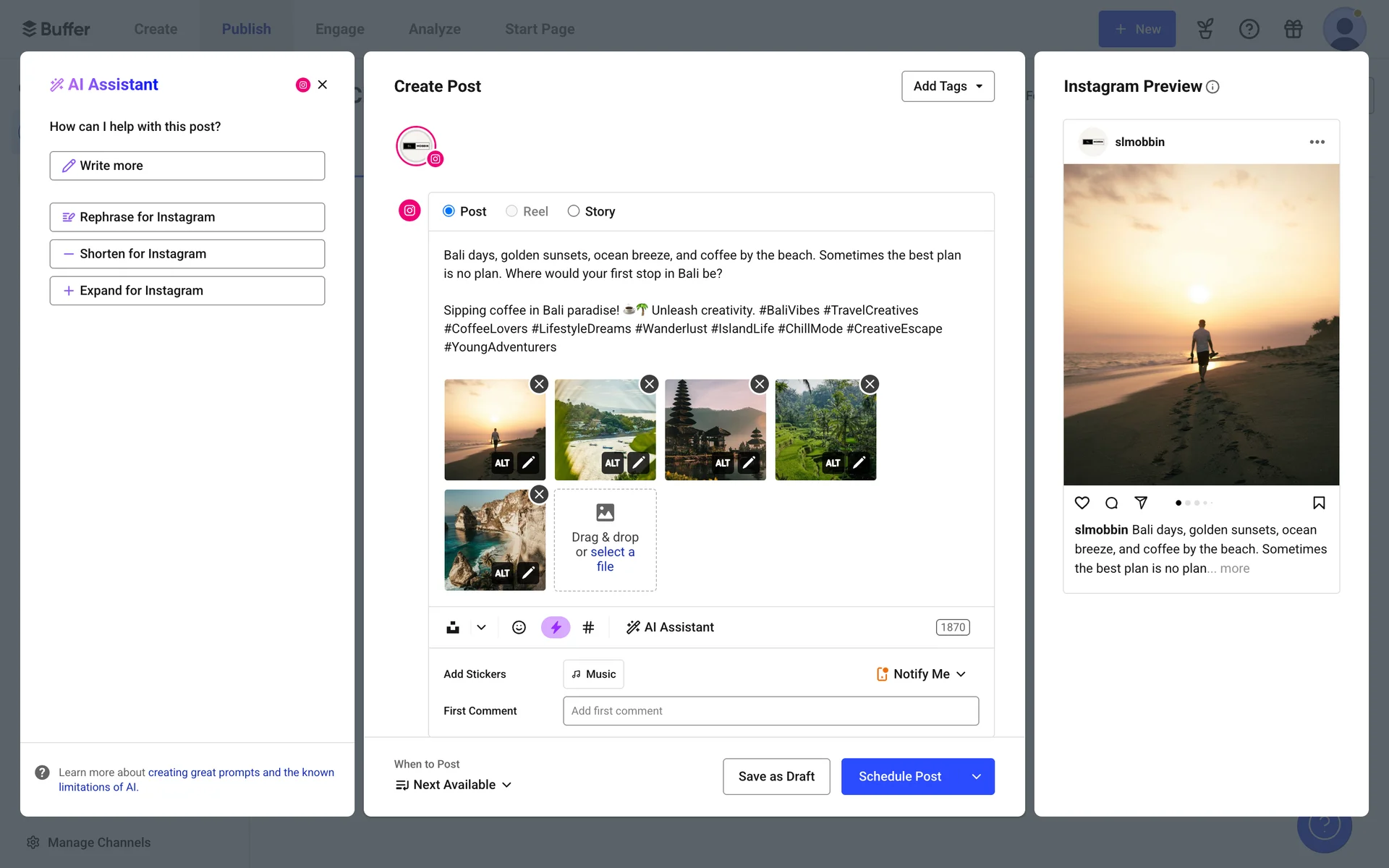This screenshot has height=868, width=1389.
Task: Click Save as Draft button
Action: pyautogui.click(x=776, y=776)
